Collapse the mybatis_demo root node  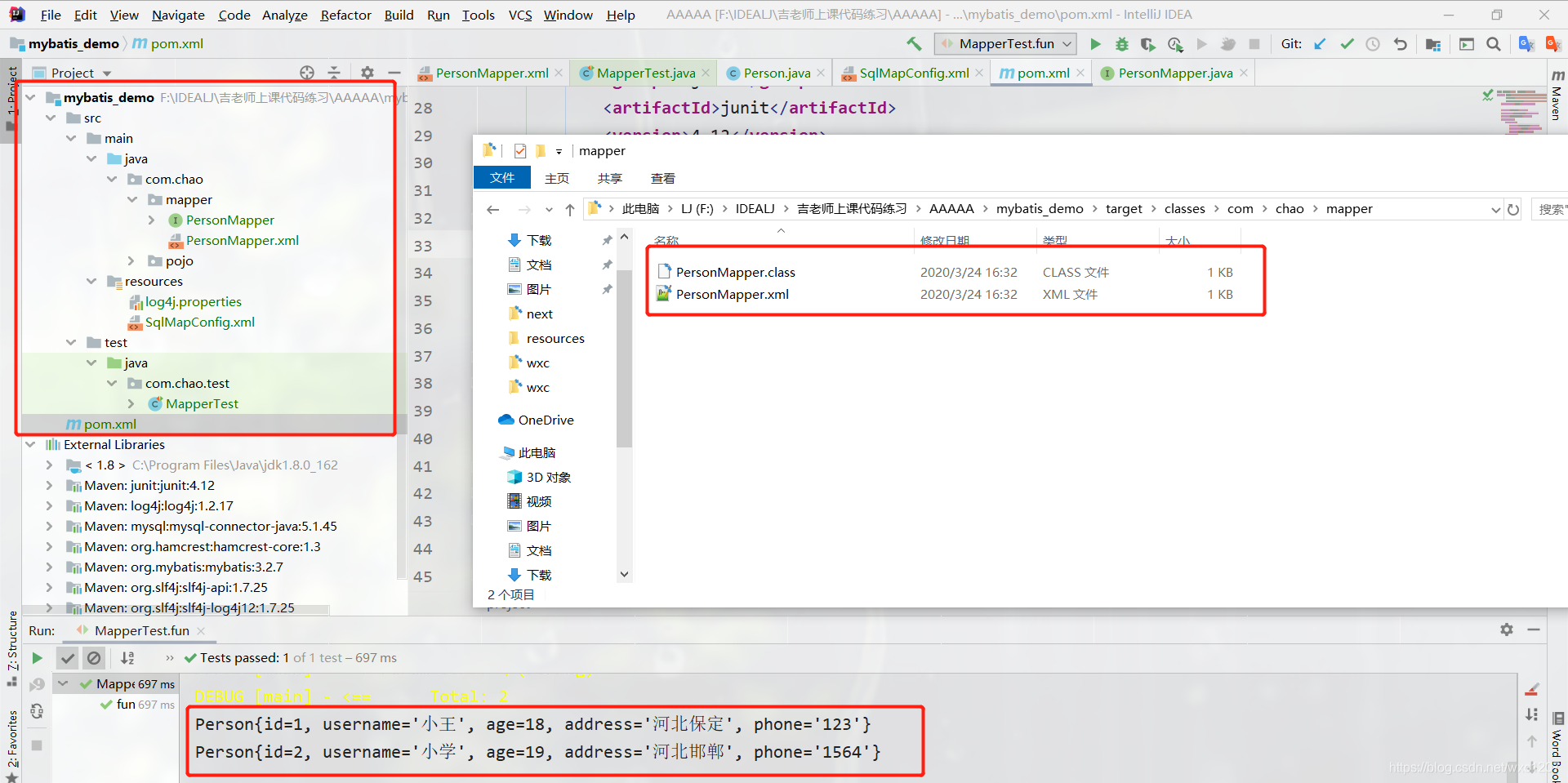point(31,98)
